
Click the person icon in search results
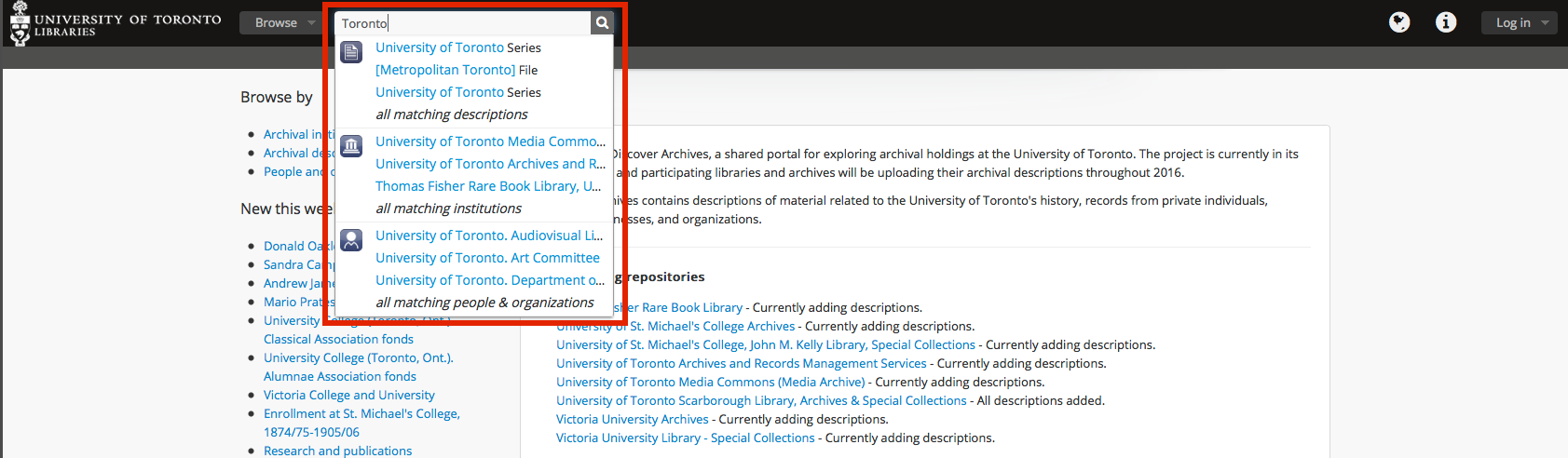(x=351, y=240)
